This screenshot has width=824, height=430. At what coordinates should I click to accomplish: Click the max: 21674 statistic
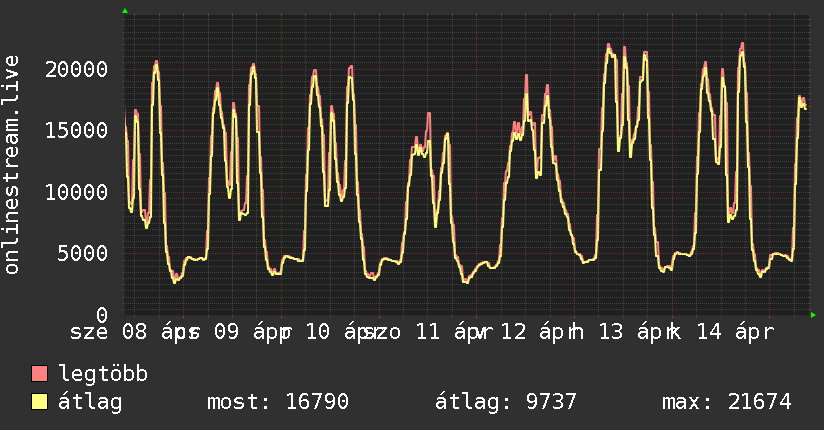[727, 402]
